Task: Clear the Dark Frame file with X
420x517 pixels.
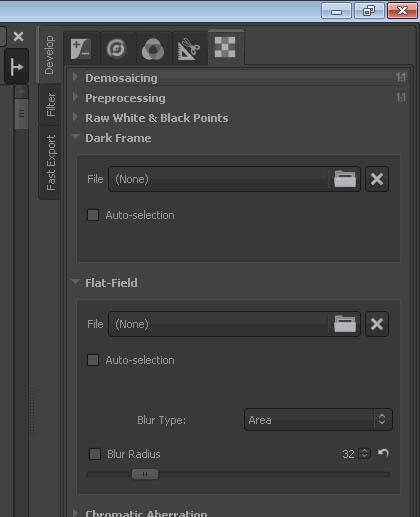Action: [377, 179]
